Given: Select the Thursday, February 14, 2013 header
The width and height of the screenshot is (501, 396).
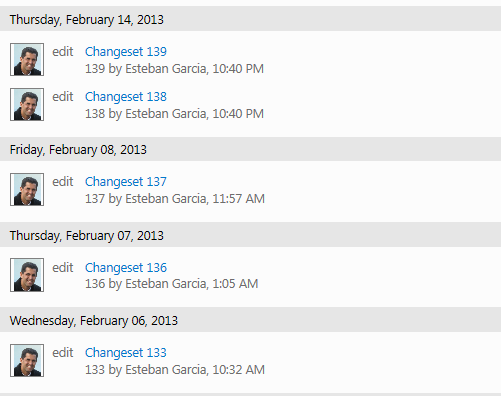Looking at the screenshot, I should click(250, 19).
